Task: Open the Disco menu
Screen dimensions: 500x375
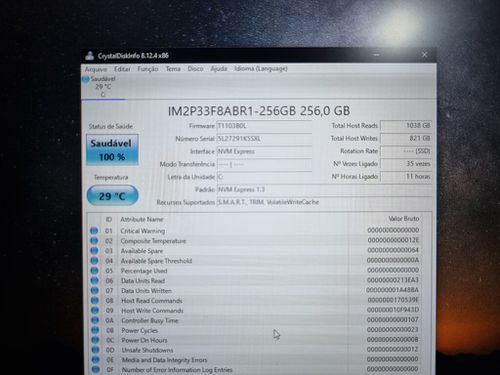Action: point(195,69)
